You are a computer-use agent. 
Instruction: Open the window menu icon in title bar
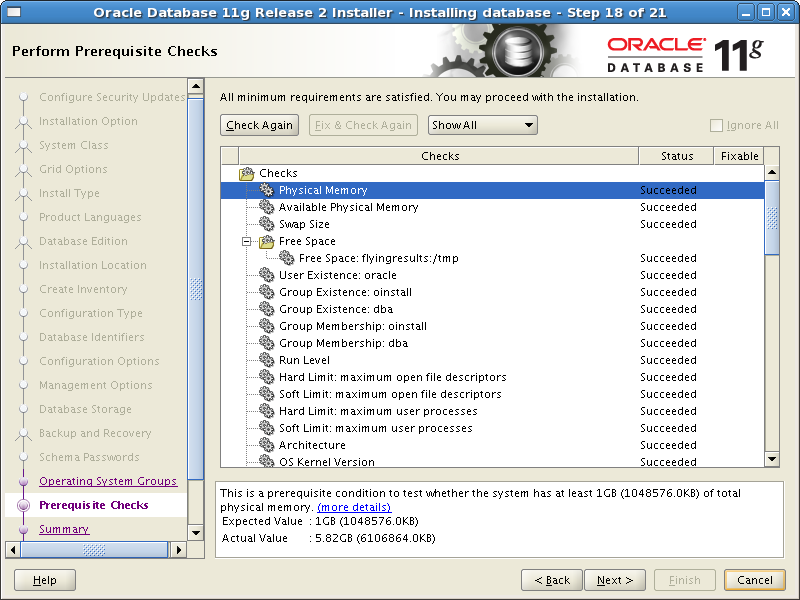14,12
